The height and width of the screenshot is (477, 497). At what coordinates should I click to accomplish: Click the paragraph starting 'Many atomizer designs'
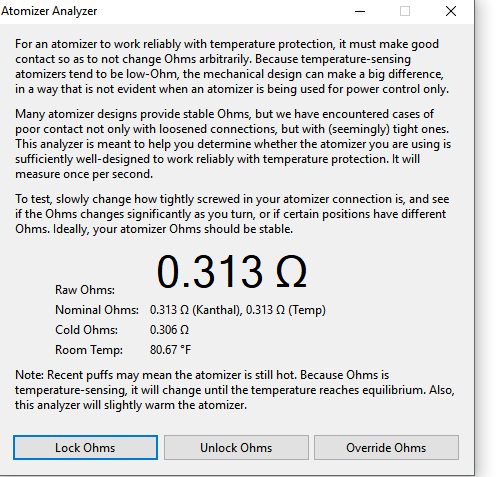(233, 144)
